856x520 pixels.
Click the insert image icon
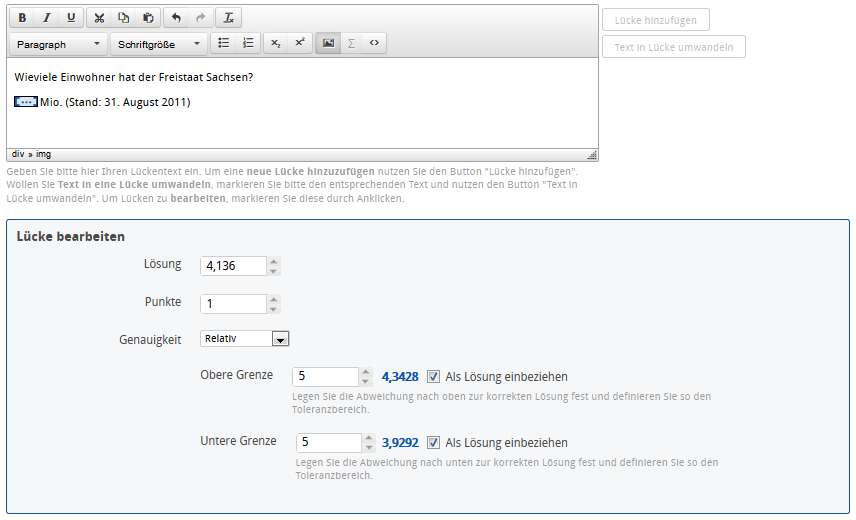(328, 44)
